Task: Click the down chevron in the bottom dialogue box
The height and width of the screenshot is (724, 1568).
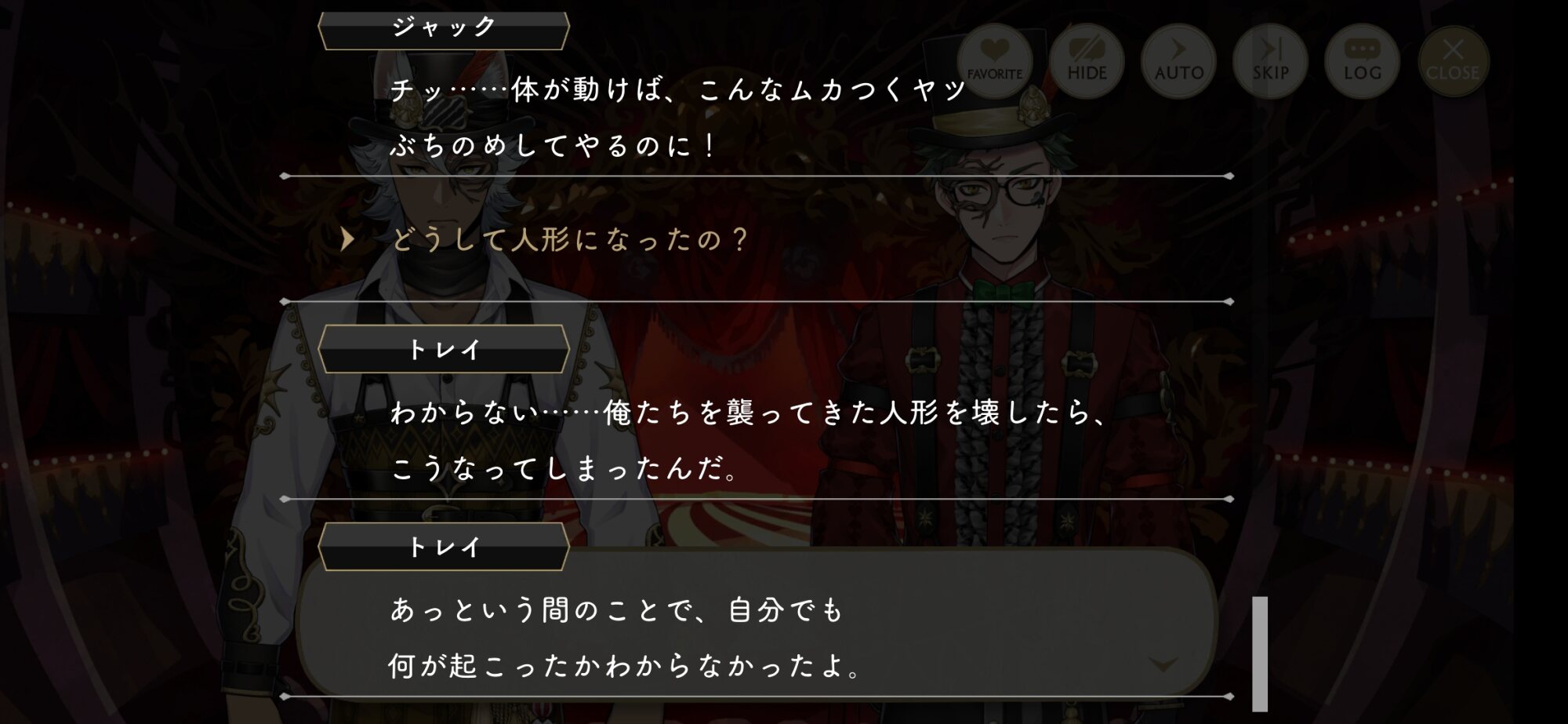Action: click(x=1163, y=664)
